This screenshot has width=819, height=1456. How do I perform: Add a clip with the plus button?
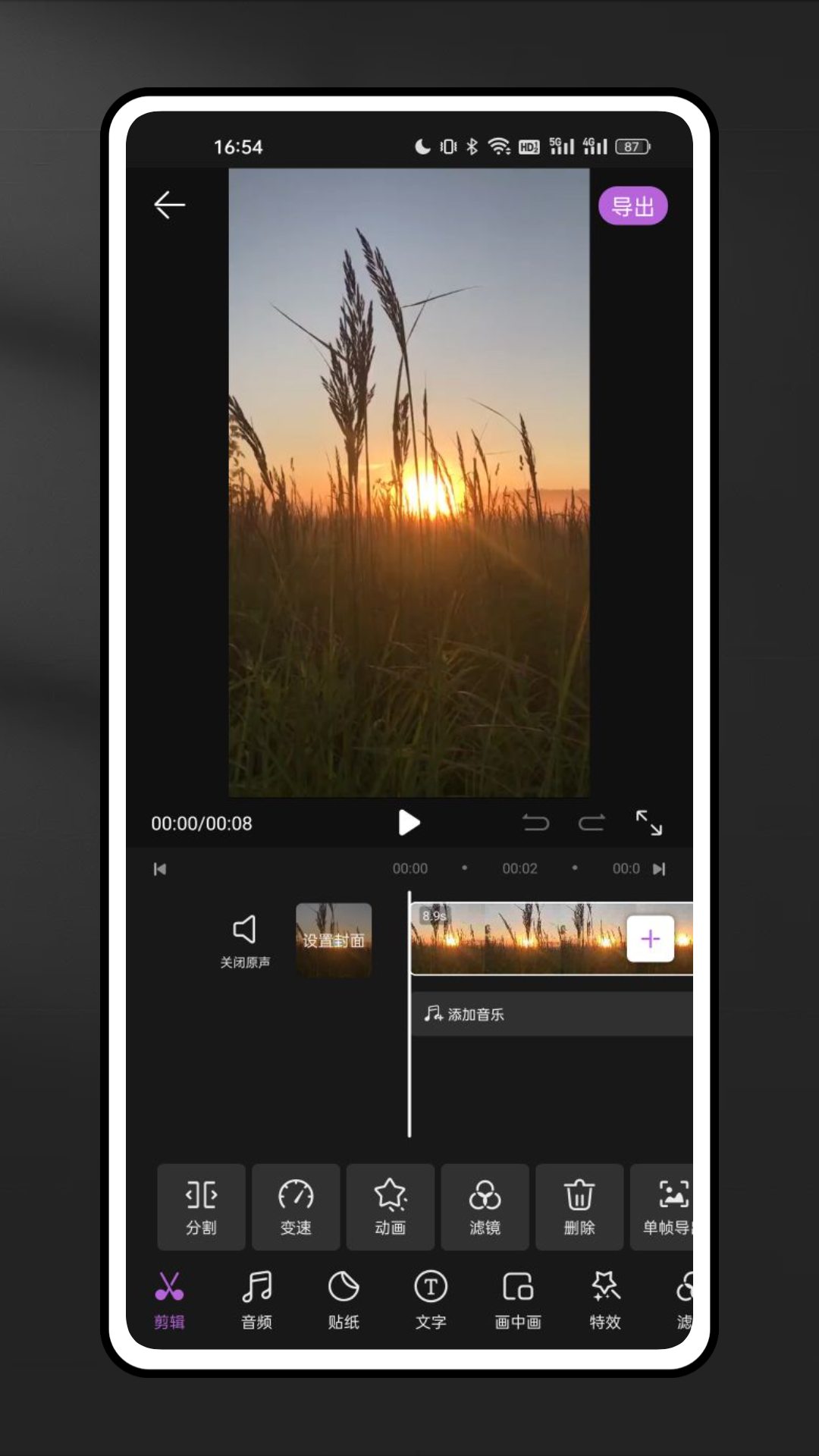(x=650, y=940)
